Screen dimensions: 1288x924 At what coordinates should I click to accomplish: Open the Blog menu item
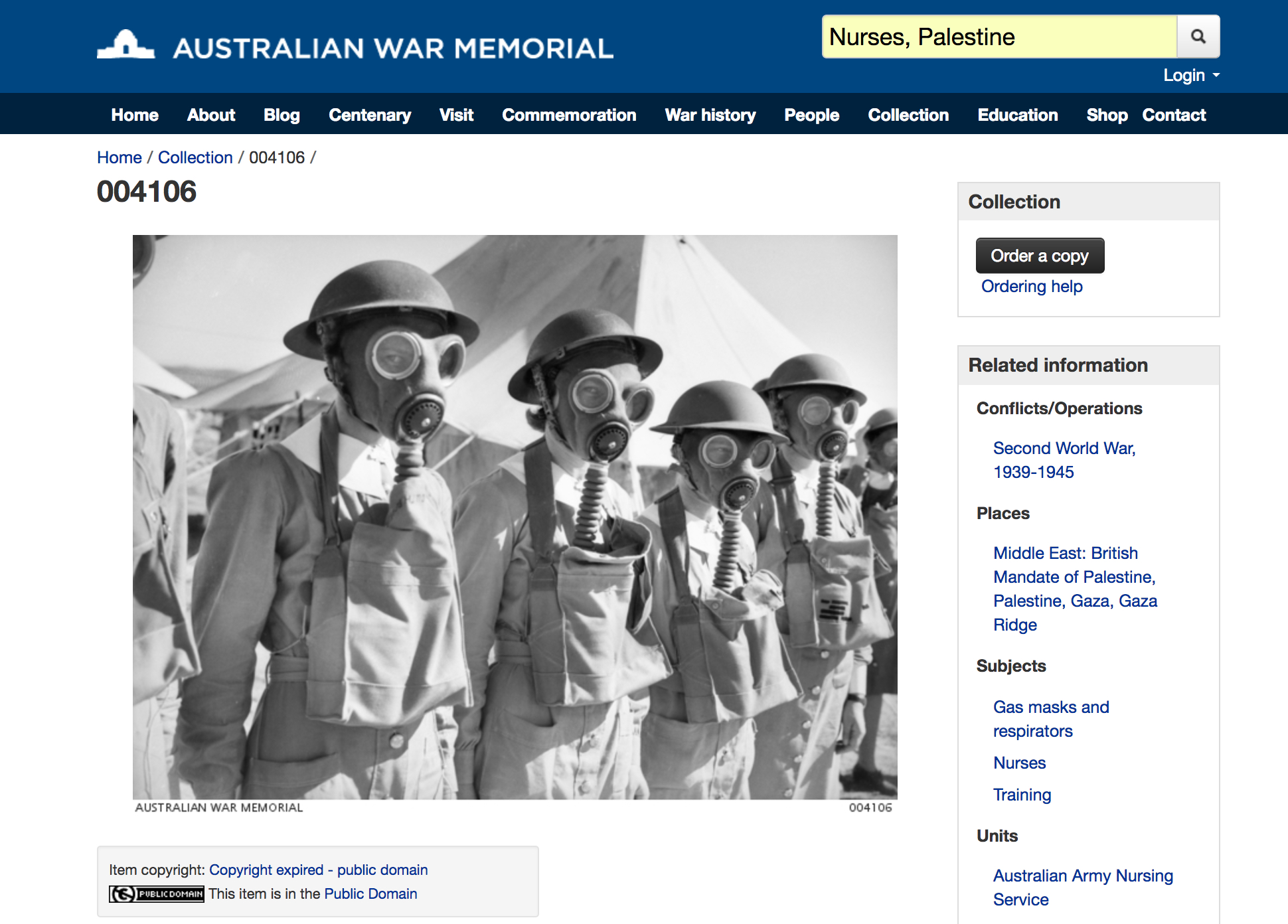pos(282,115)
